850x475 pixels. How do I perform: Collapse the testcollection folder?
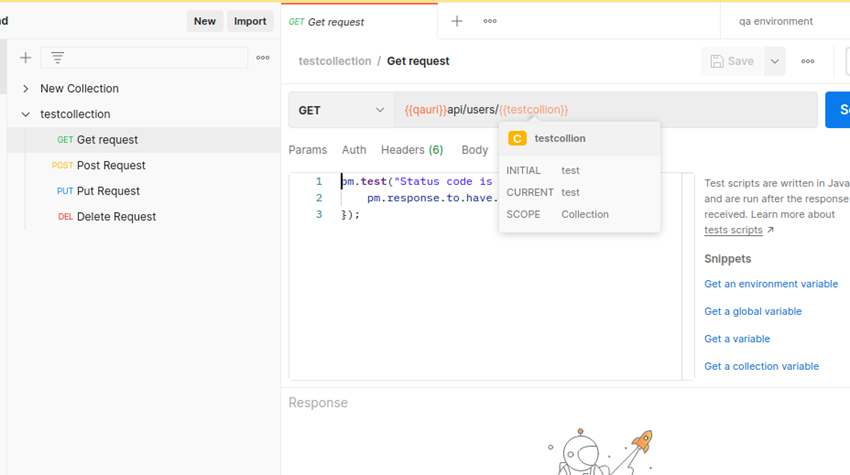pos(26,115)
